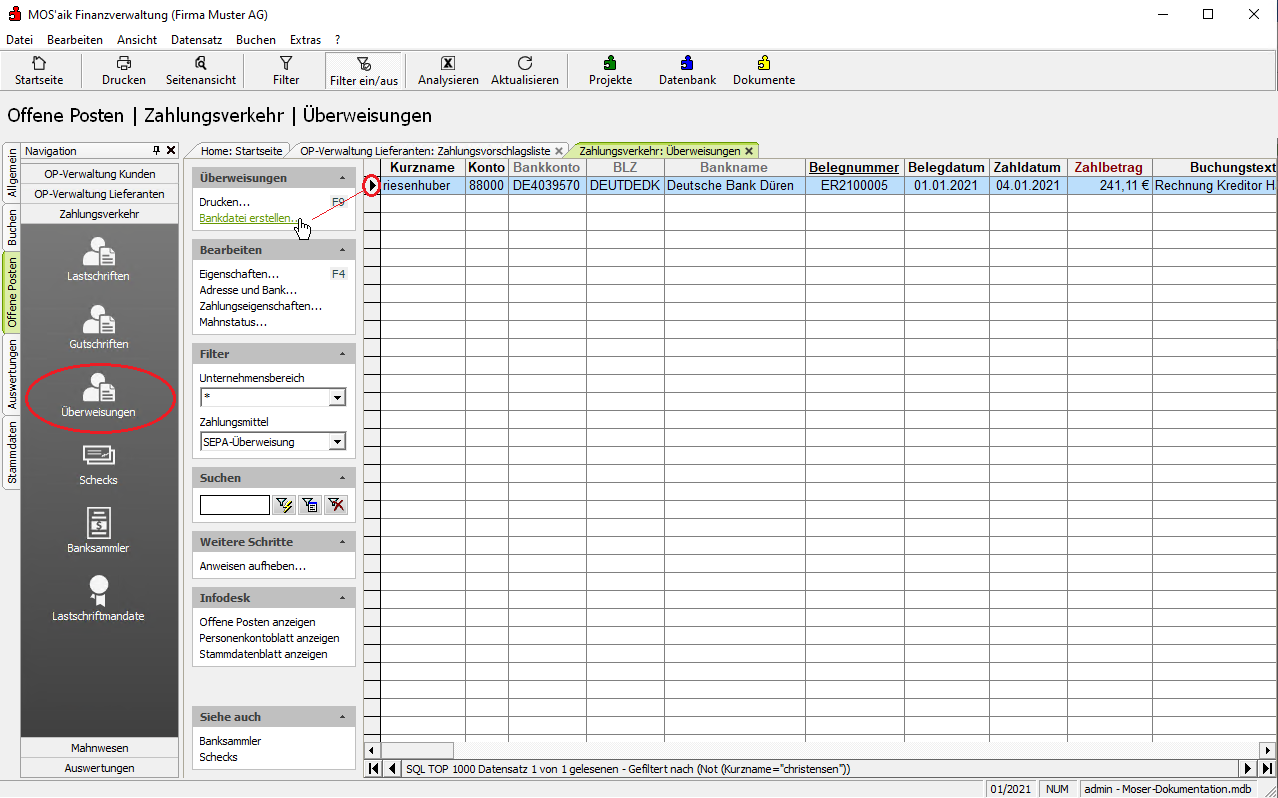Select Überweisungen icon in navigation pane
1278x798 pixels.
point(98,395)
